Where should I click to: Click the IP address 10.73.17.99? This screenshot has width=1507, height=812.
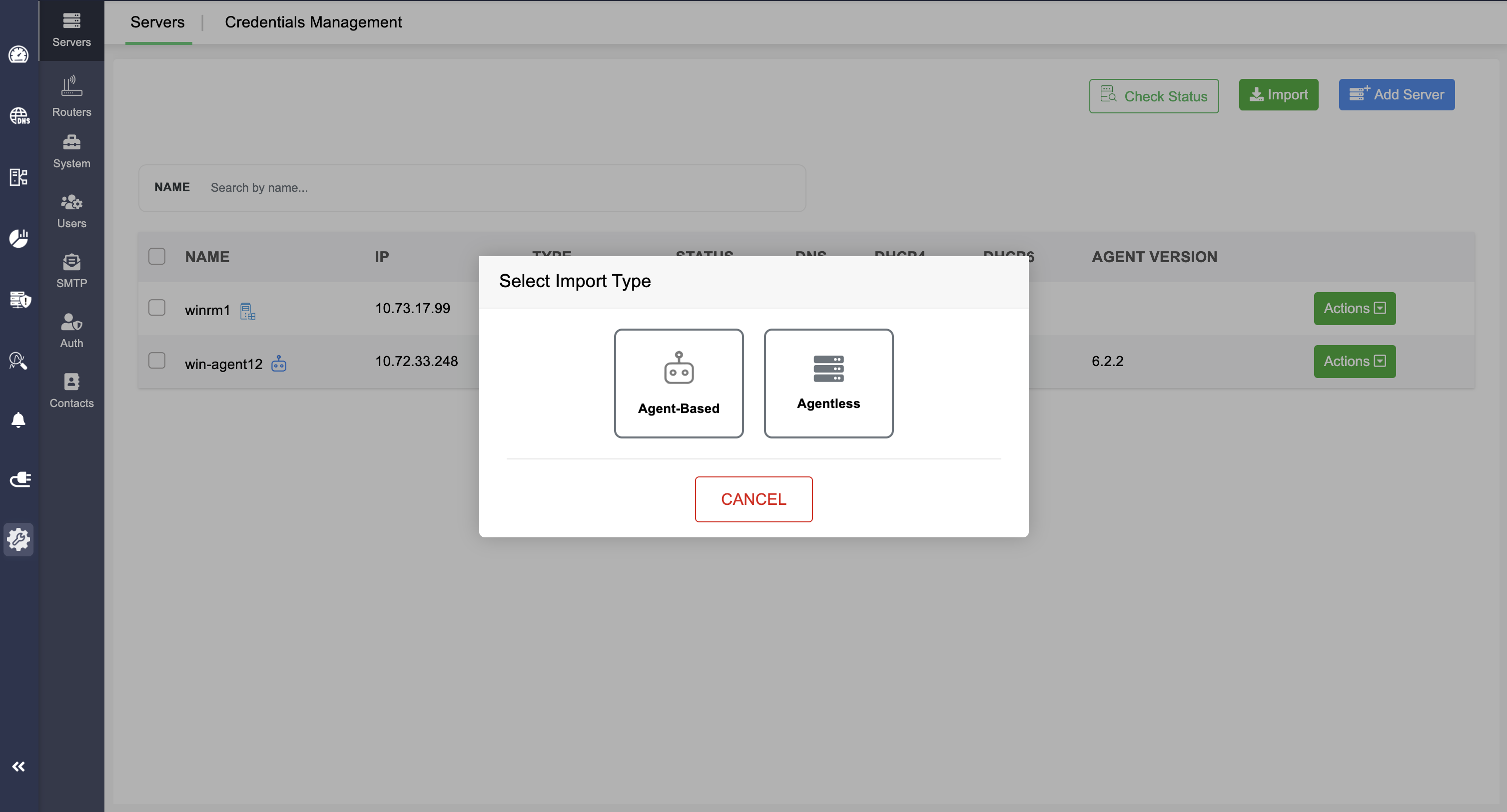click(412, 308)
